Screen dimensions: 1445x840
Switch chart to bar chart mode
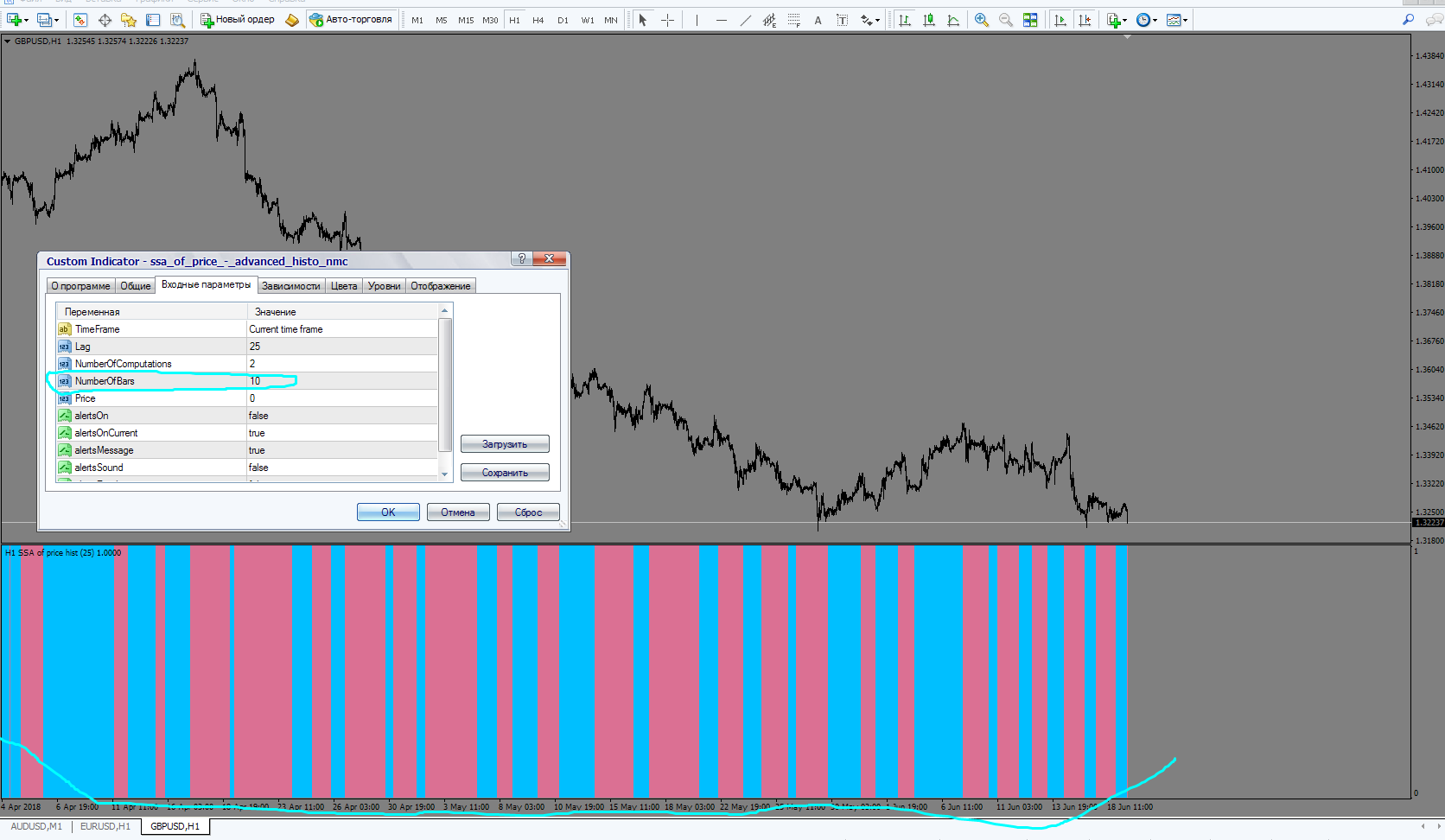(905, 20)
